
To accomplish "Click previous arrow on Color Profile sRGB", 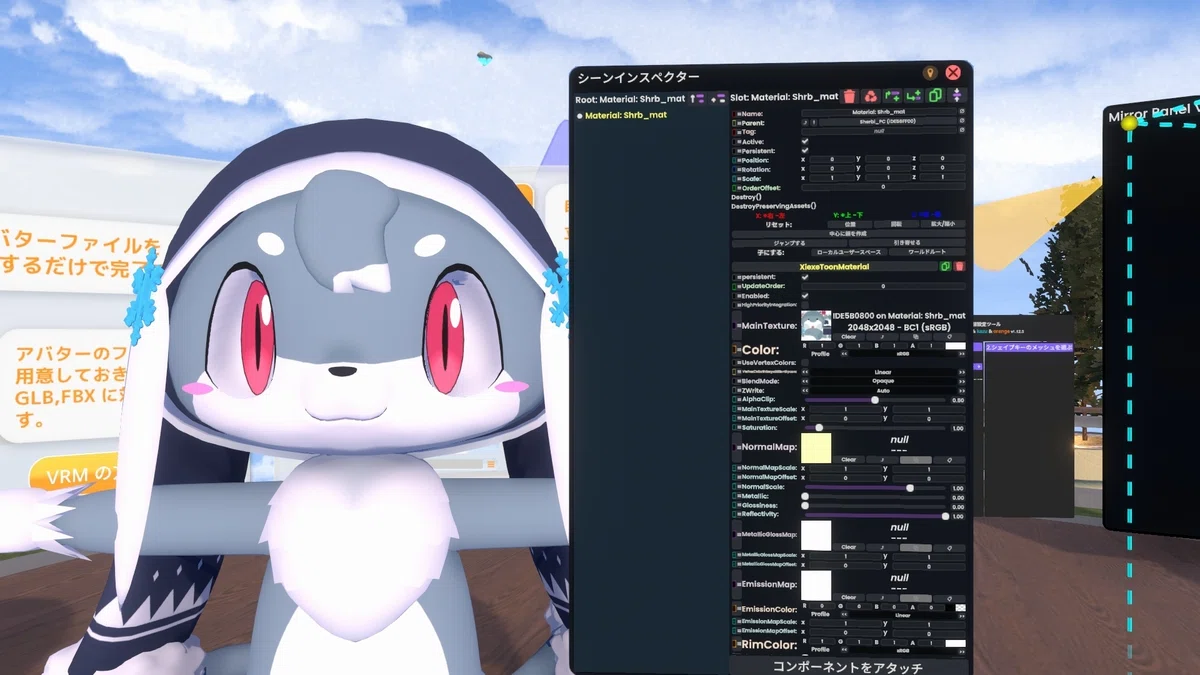I will 844,354.
